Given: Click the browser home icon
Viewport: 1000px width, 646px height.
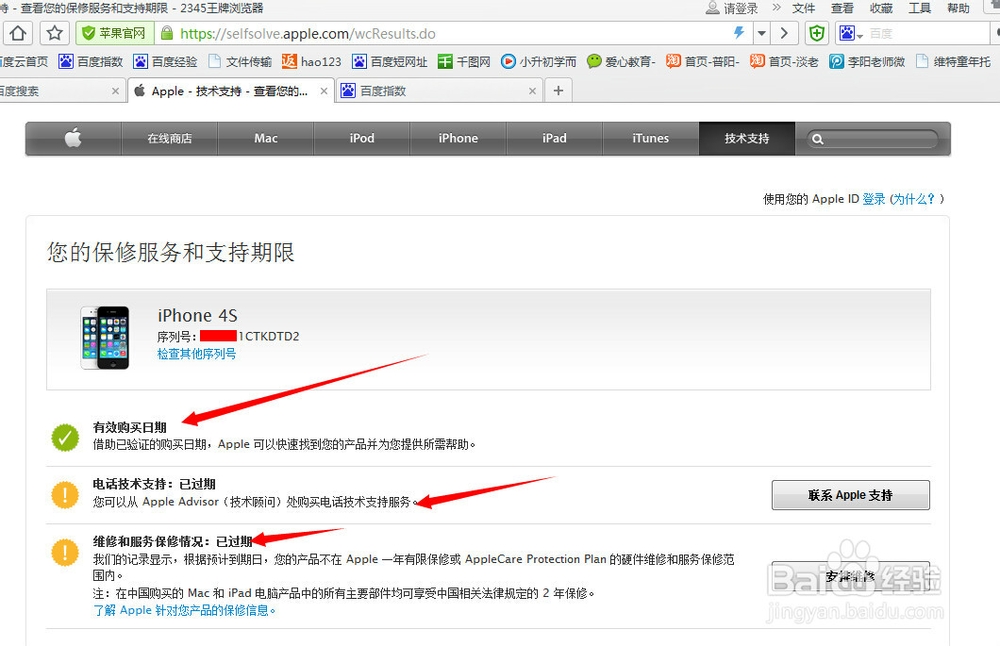Looking at the screenshot, I should [18, 33].
